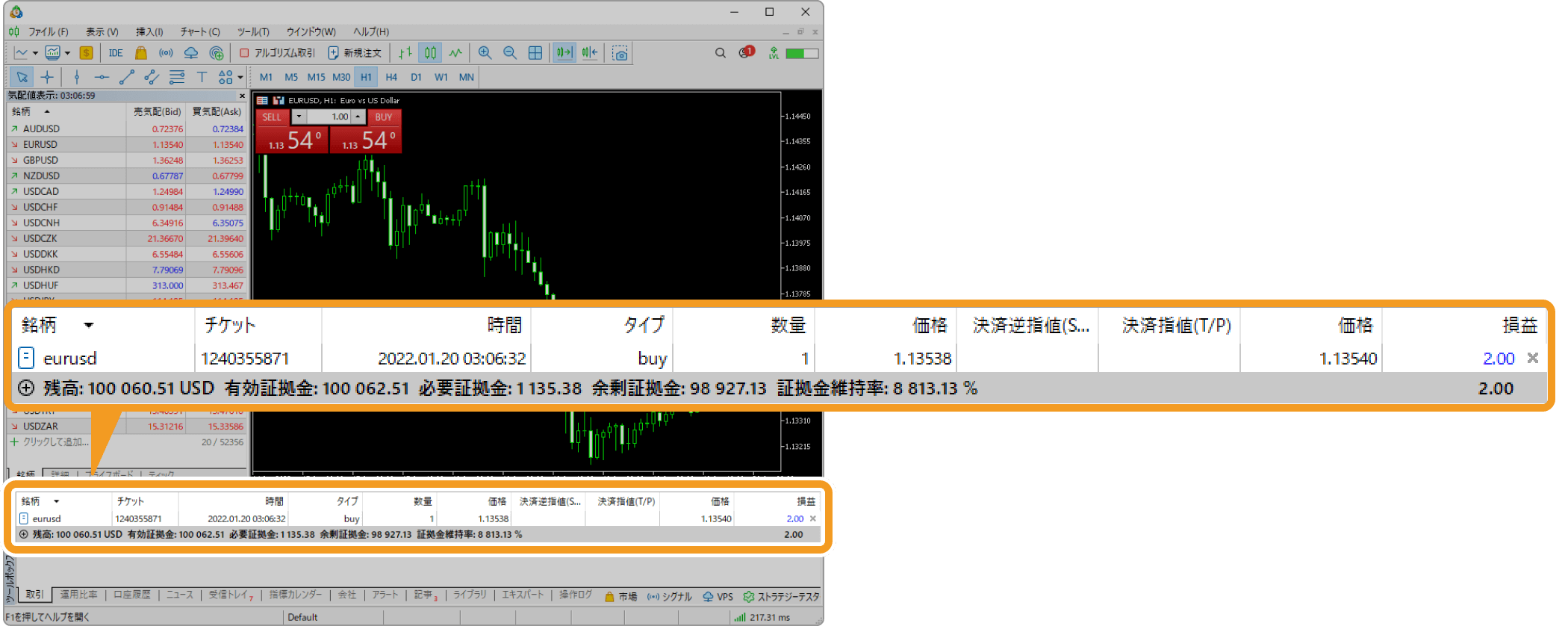Open the チャート(C) menu

(200, 31)
